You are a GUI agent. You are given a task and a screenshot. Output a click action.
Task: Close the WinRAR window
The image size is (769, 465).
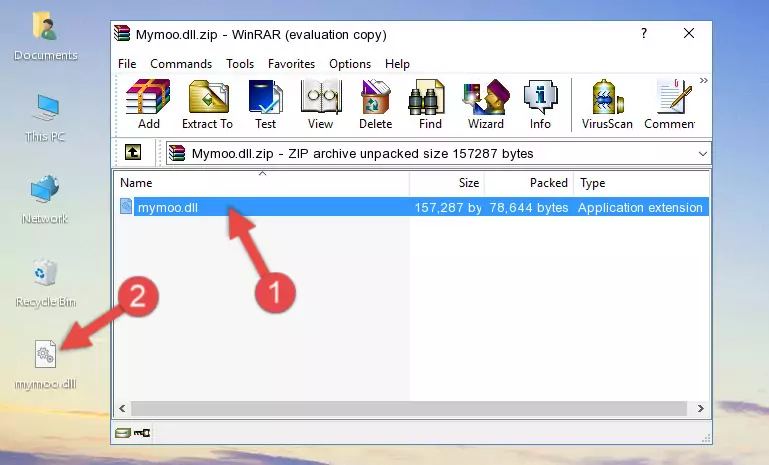(x=689, y=34)
